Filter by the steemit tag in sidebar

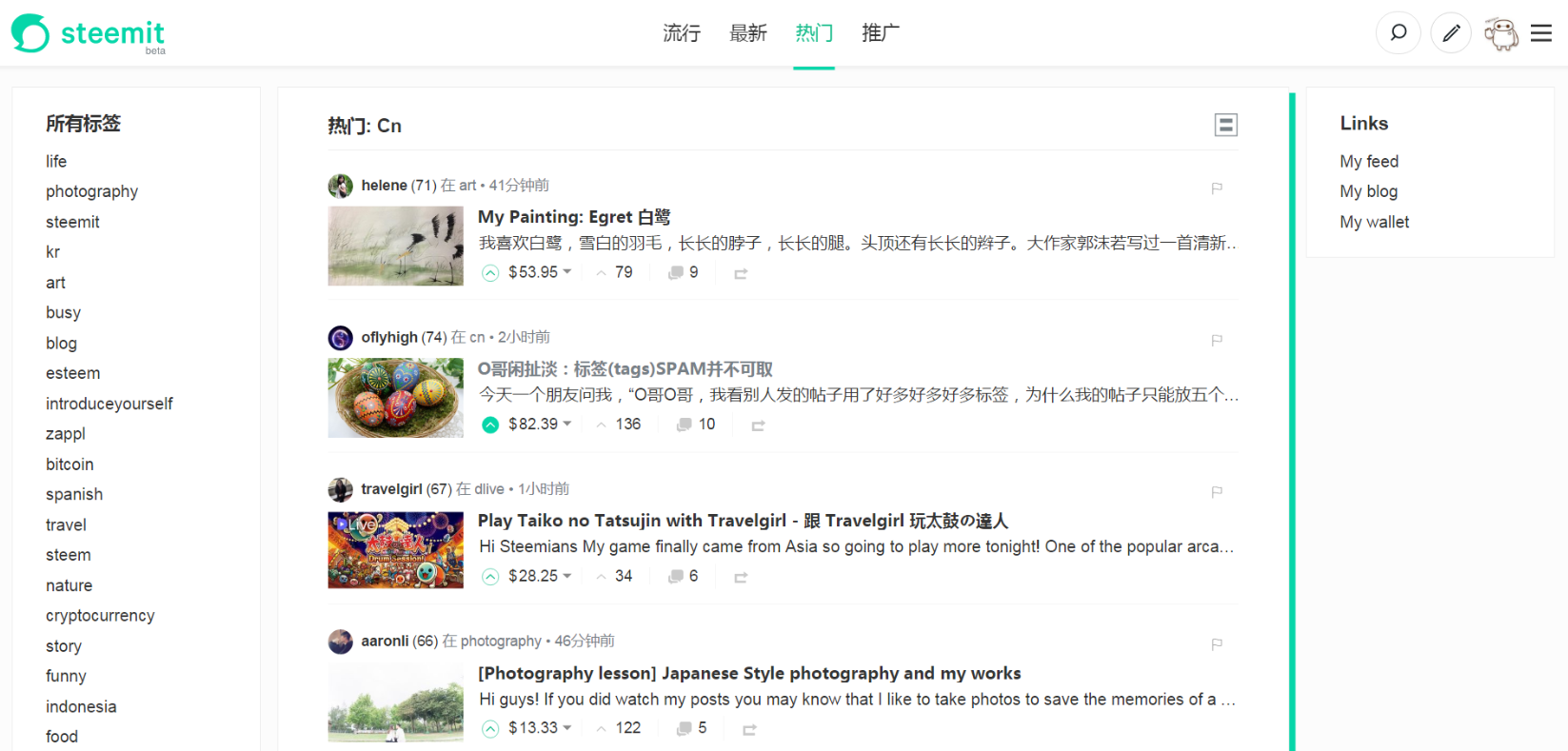click(x=72, y=222)
